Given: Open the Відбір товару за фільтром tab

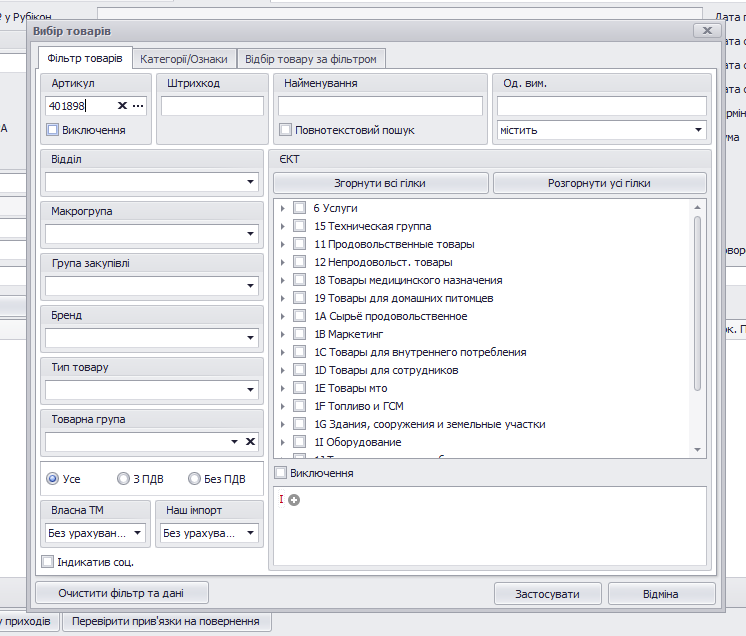Looking at the screenshot, I should point(311,59).
